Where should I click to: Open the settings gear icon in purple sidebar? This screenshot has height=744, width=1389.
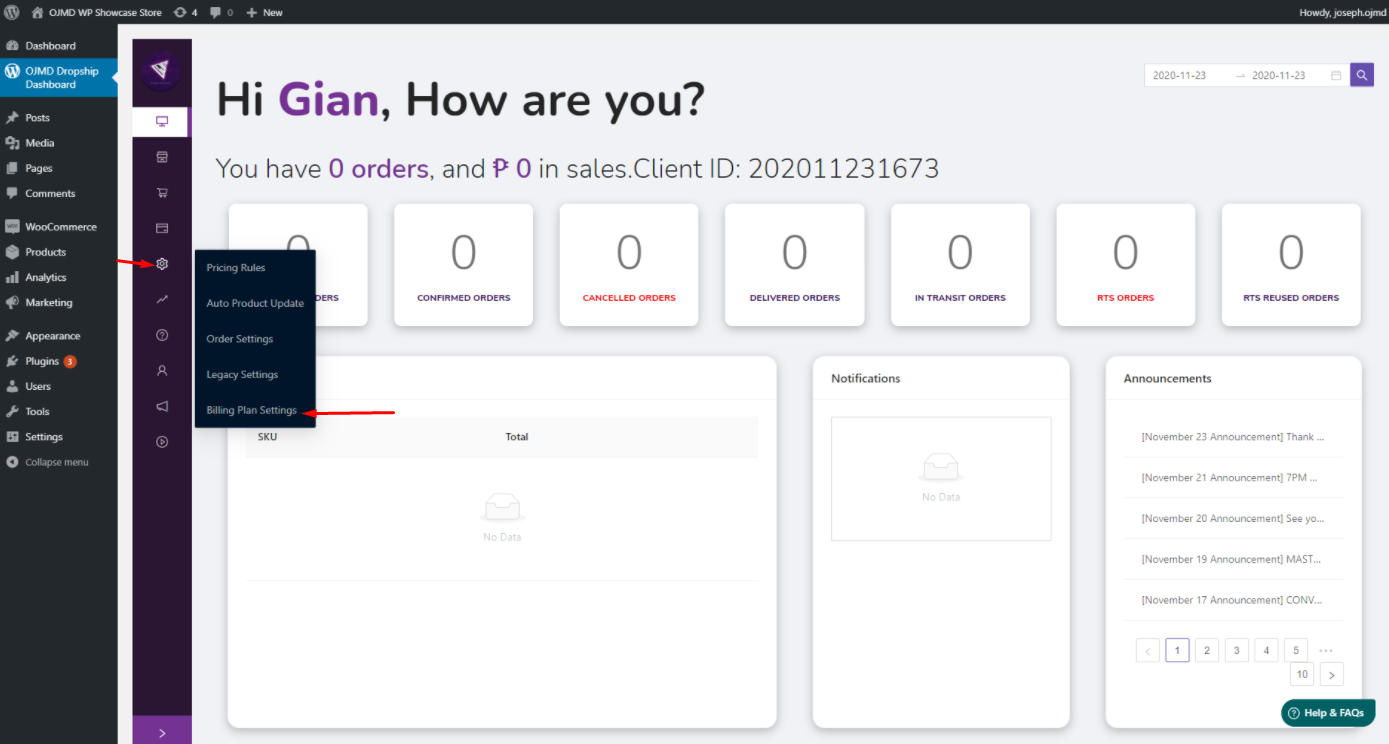coord(162,264)
